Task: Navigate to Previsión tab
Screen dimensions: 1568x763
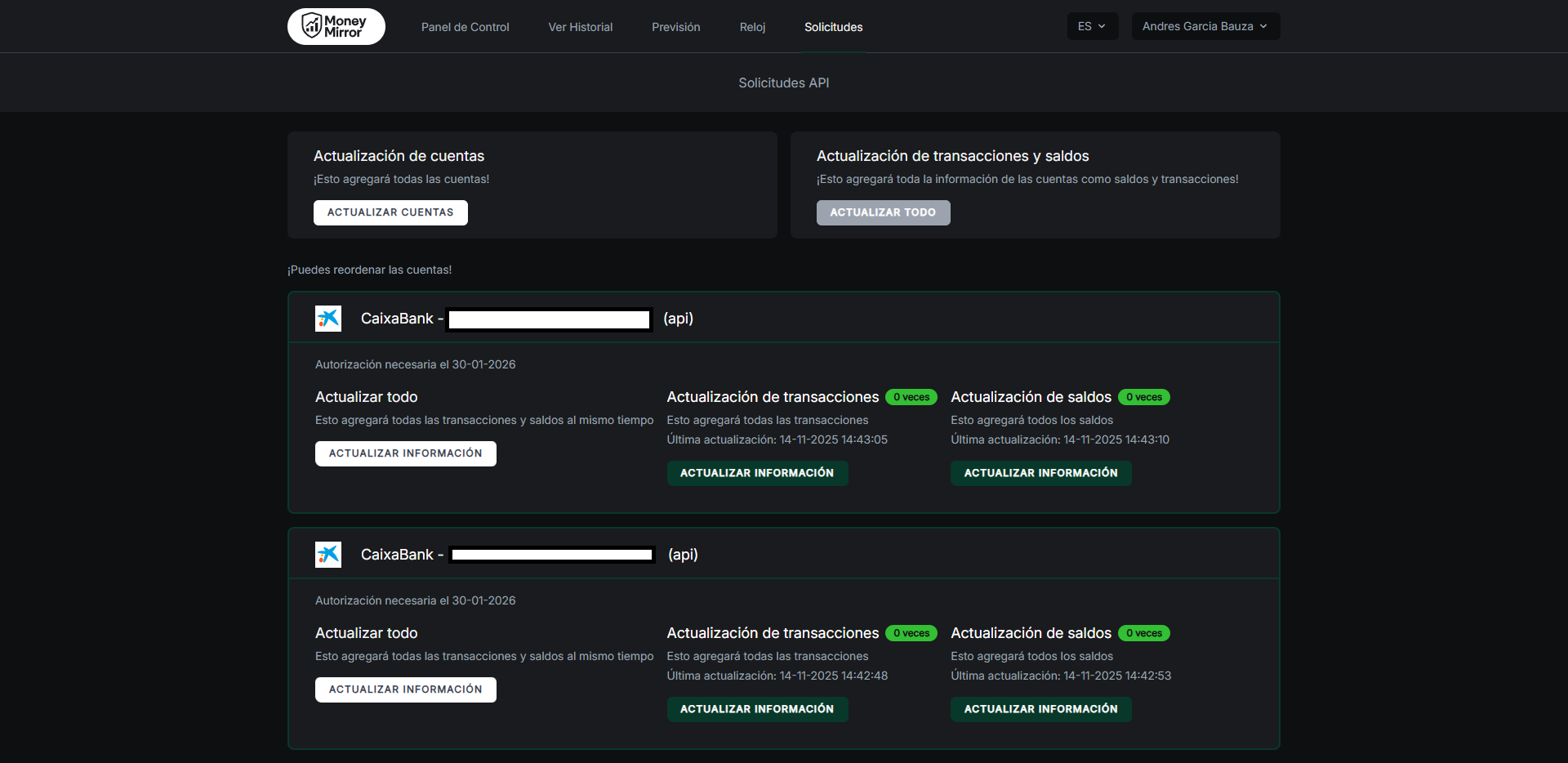Action: point(675,27)
